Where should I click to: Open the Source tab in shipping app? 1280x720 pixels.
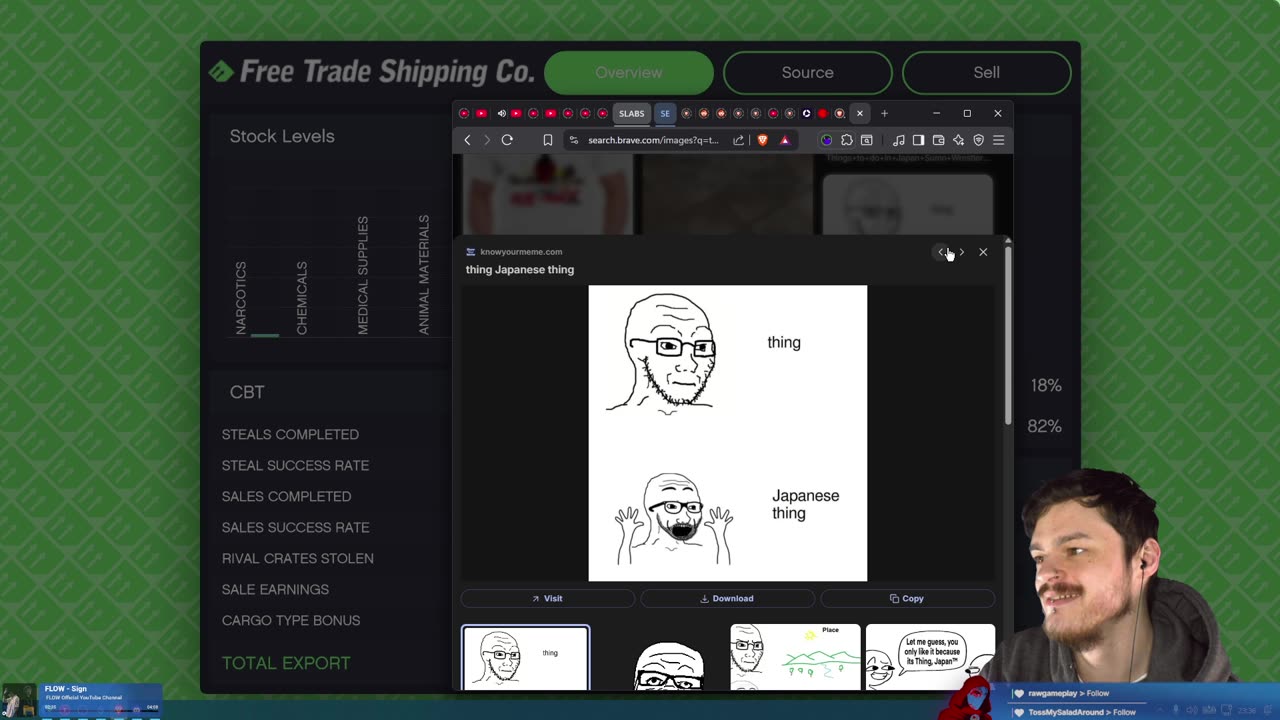point(808,72)
